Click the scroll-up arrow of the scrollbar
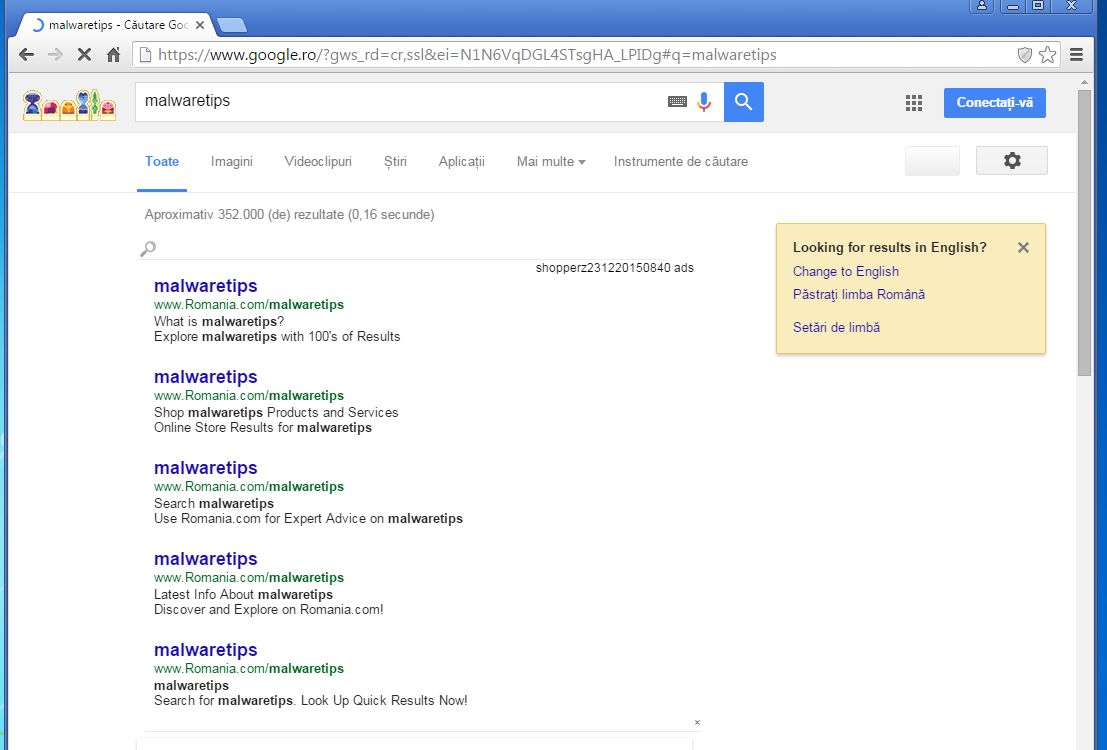The image size is (1107, 750). coord(1084,83)
